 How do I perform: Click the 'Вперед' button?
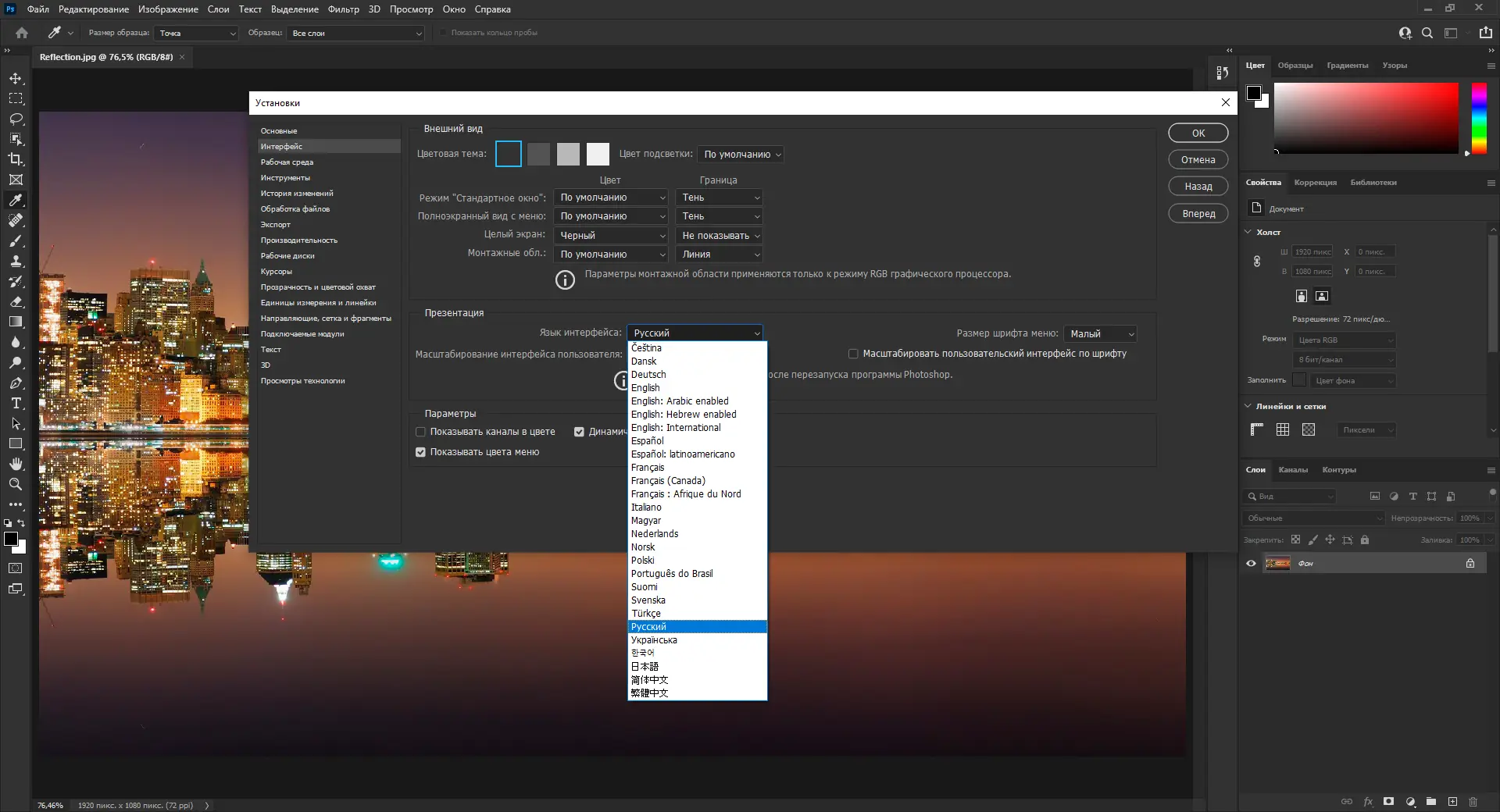coord(1198,214)
